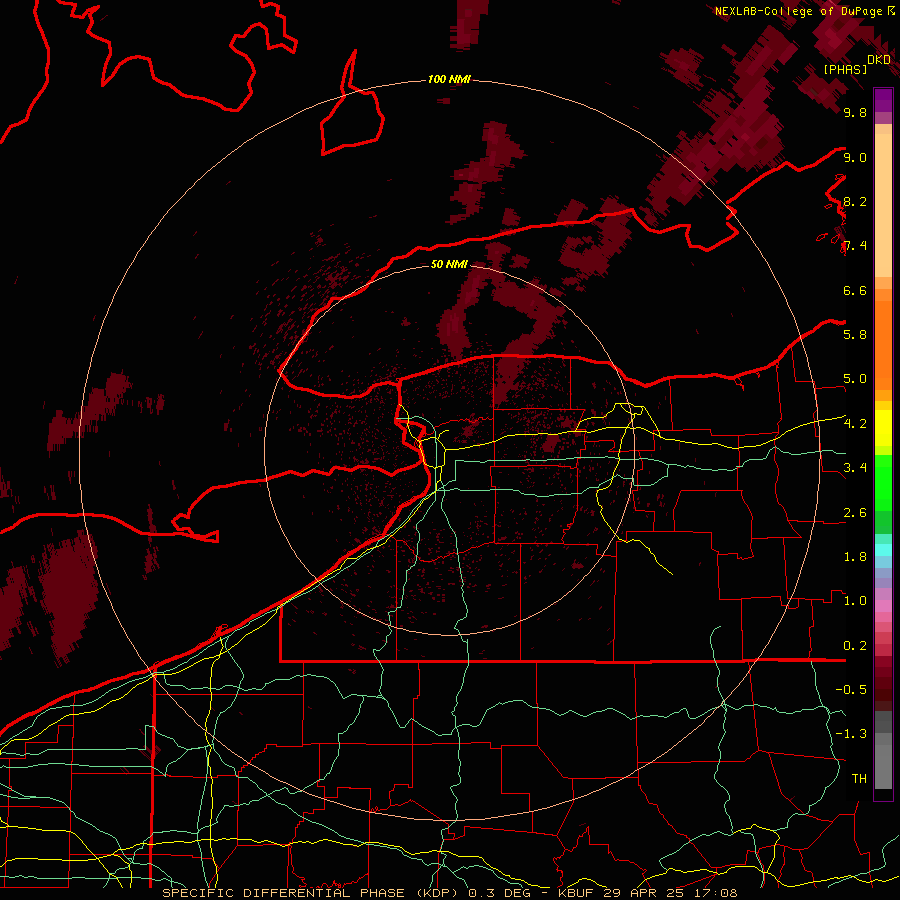Screen dimensions: 900x900
Task: Select the 8.2 value on the color scale
Action: [x=855, y=201]
